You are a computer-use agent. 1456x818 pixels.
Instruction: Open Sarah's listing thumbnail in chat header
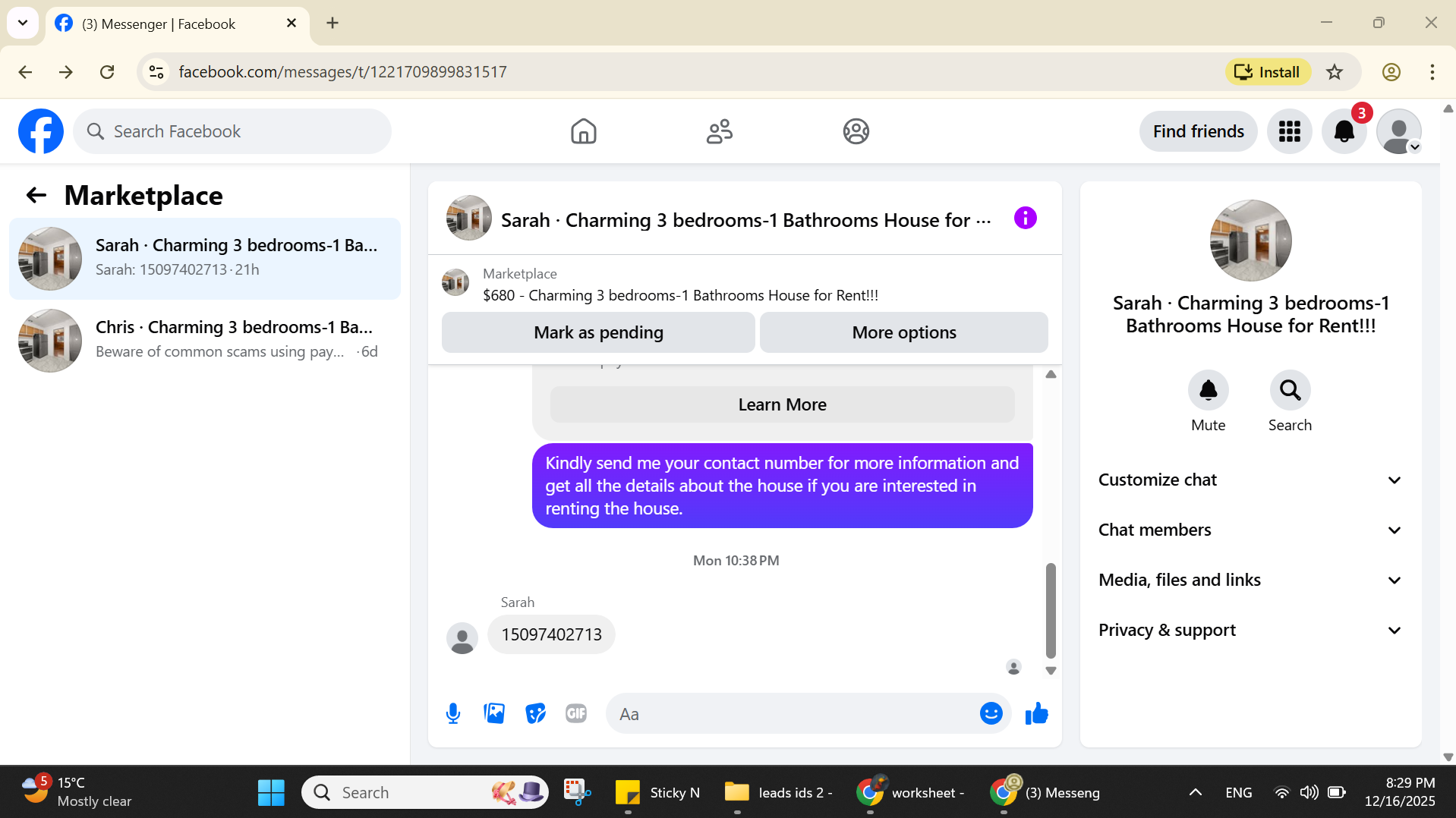tap(468, 219)
